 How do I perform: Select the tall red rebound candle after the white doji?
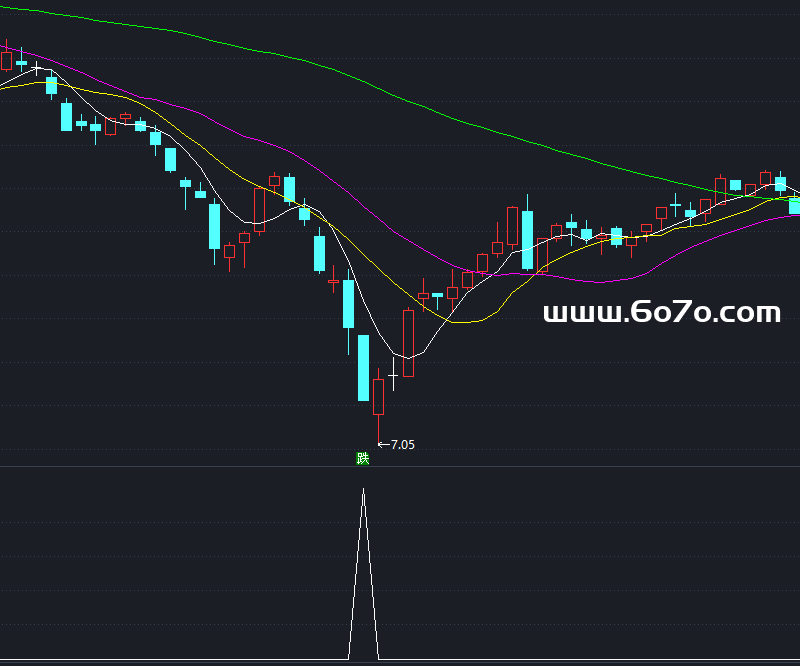pyautogui.click(x=408, y=343)
